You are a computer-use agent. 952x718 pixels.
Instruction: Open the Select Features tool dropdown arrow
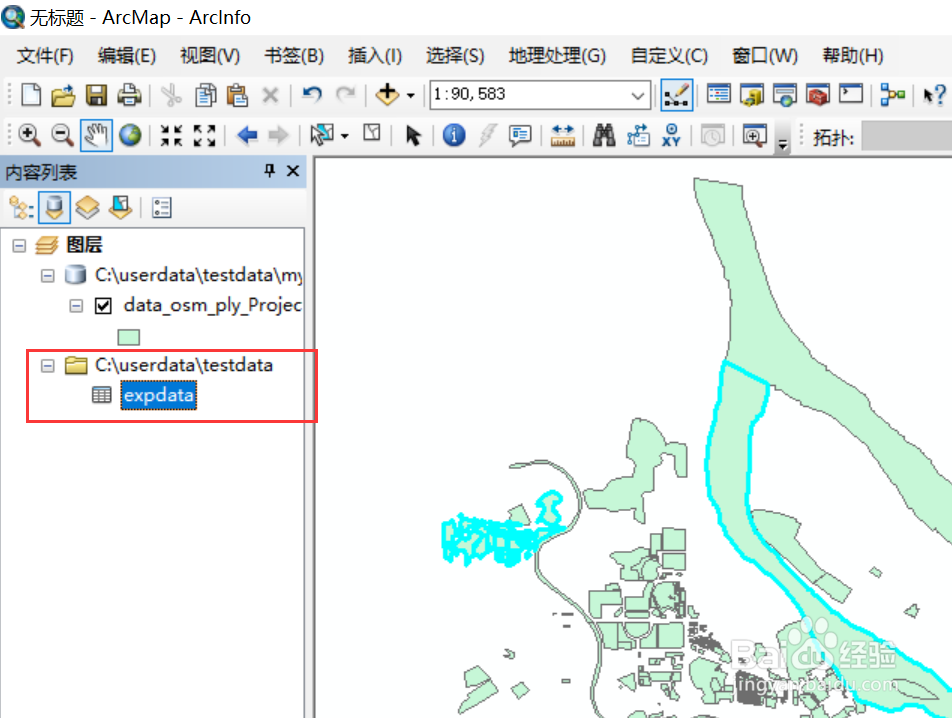pyautogui.click(x=345, y=136)
